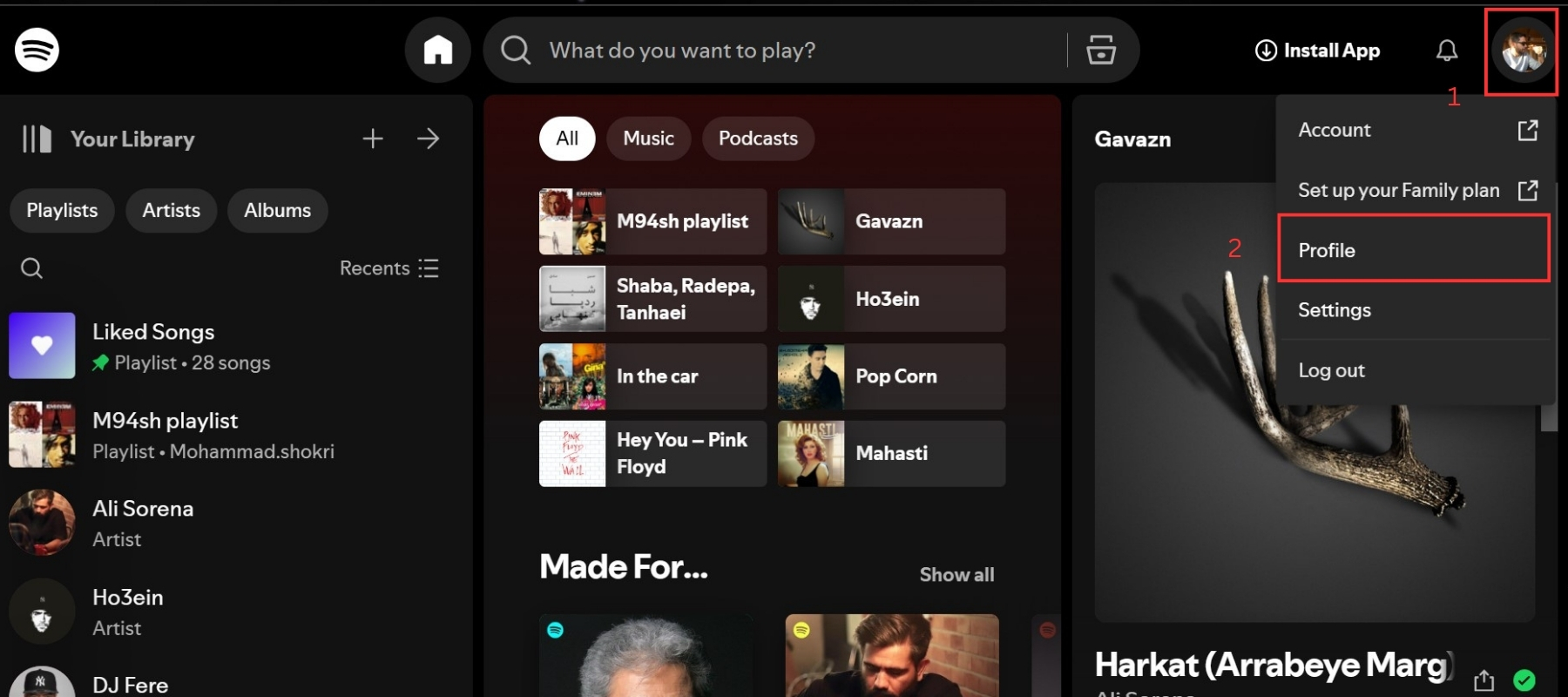The image size is (1568, 697).
Task: Open the Made For section heading
Action: click(x=624, y=567)
